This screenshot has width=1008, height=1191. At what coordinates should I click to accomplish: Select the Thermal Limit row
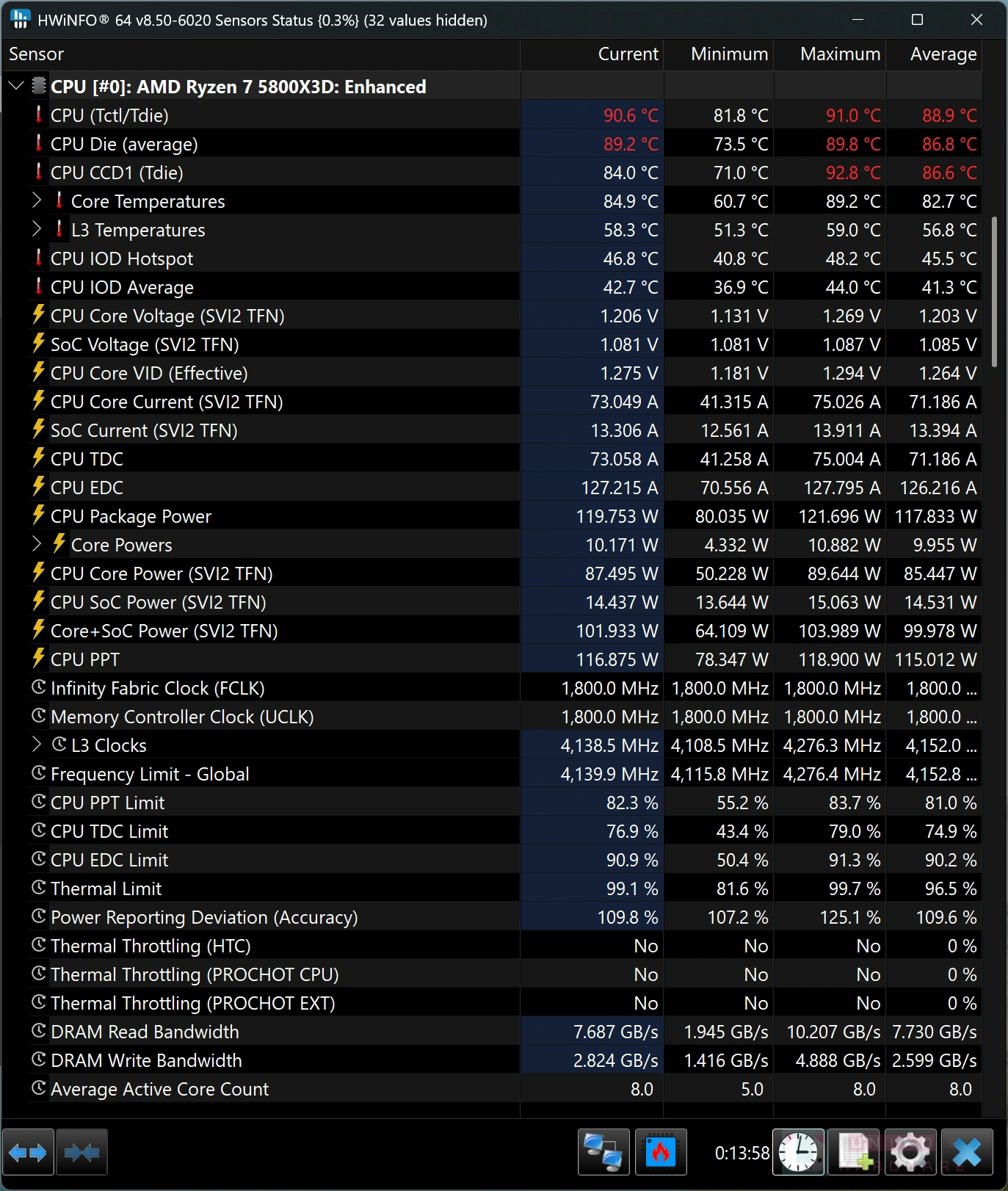click(492, 888)
